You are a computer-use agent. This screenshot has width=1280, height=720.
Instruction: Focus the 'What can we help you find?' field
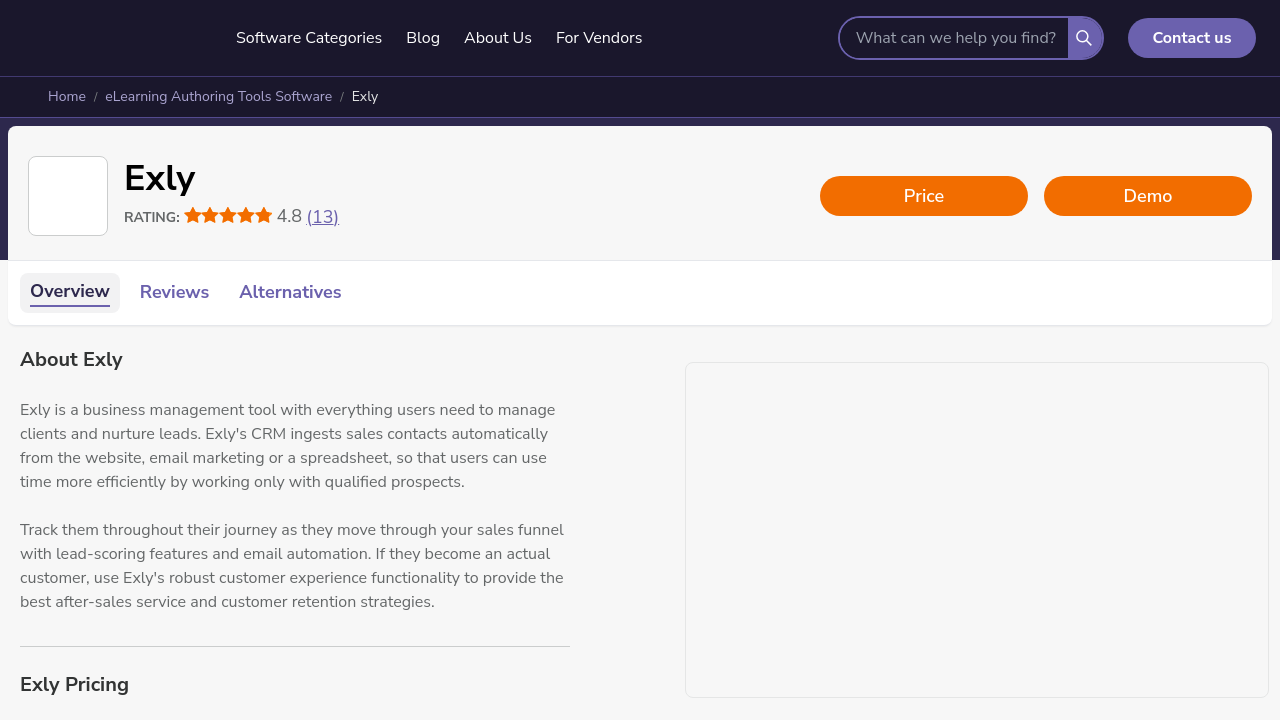pyautogui.click(x=955, y=38)
